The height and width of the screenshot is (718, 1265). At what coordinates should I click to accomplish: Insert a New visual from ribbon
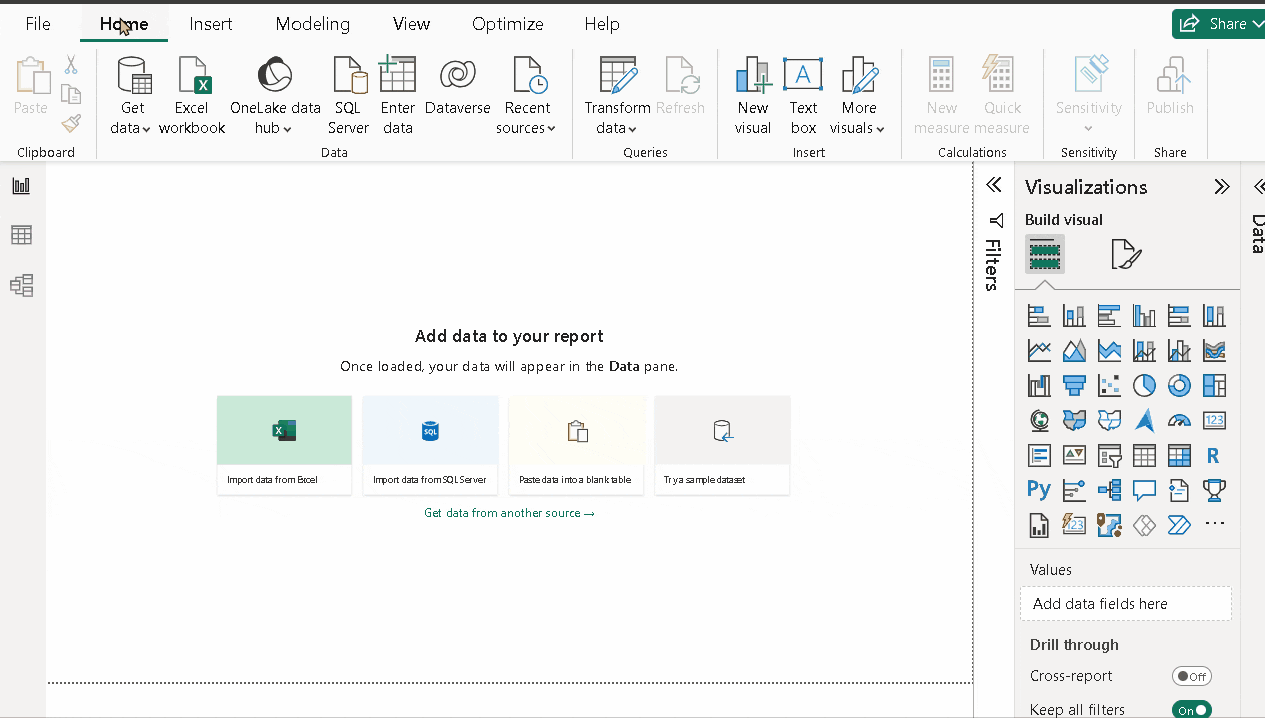pos(753,96)
